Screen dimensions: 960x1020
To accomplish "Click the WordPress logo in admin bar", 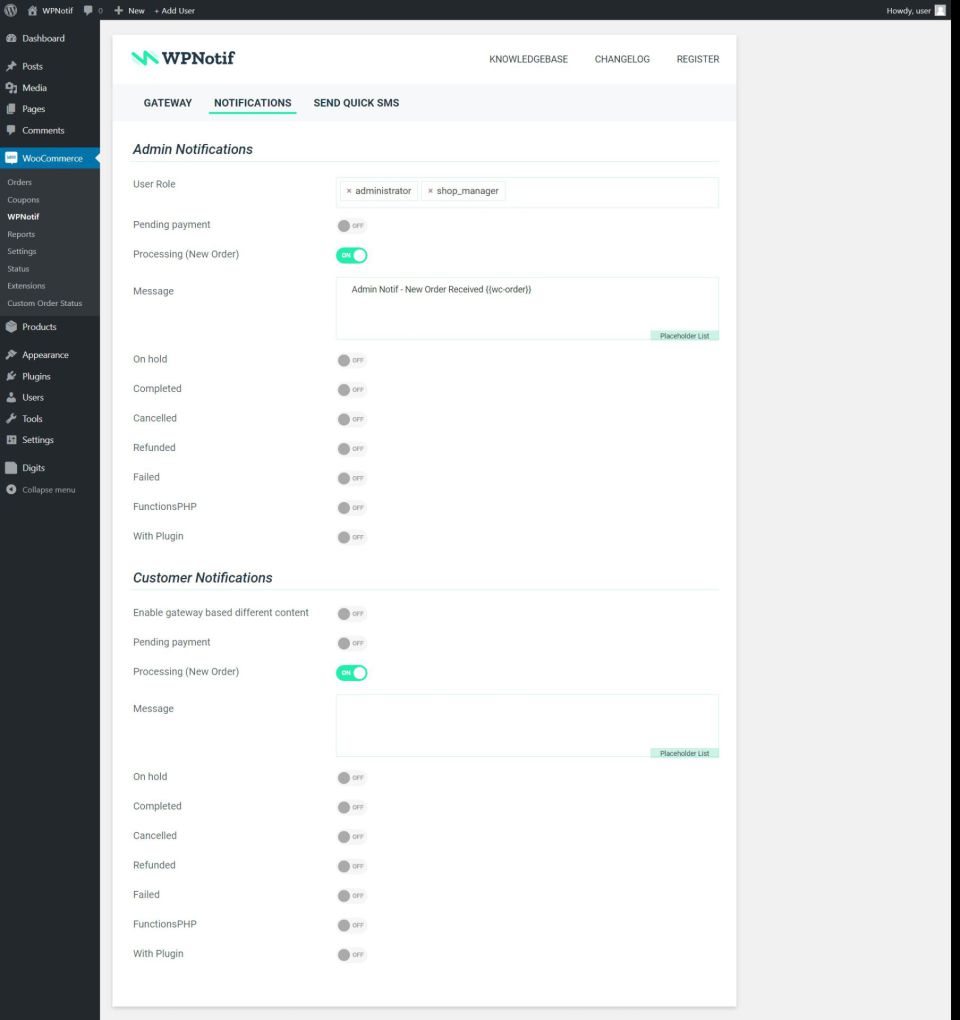I will pyautogui.click(x=11, y=10).
